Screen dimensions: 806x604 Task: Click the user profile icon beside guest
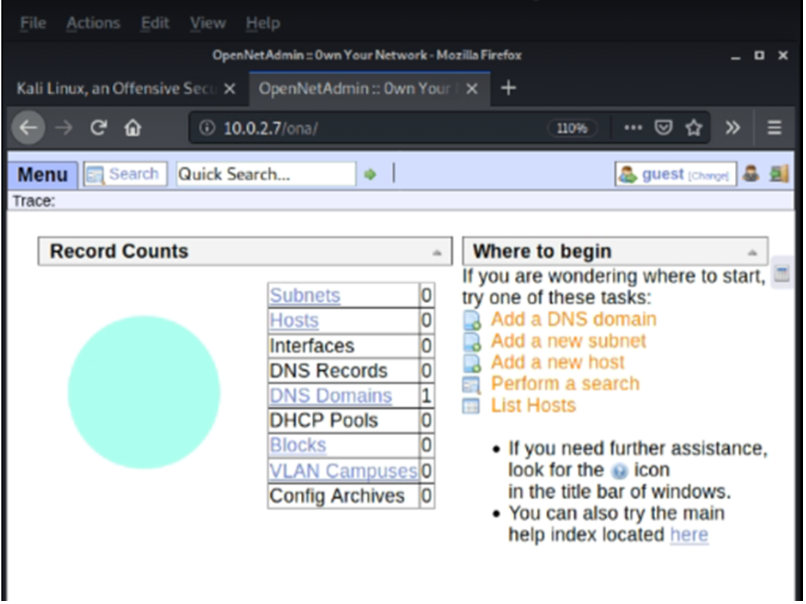[x=751, y=174]
